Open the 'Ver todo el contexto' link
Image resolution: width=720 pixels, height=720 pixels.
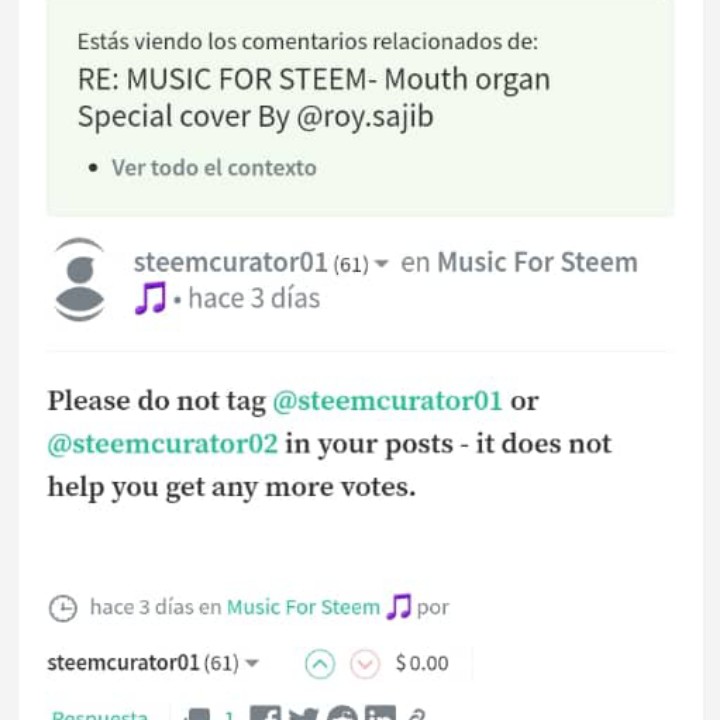213,167
